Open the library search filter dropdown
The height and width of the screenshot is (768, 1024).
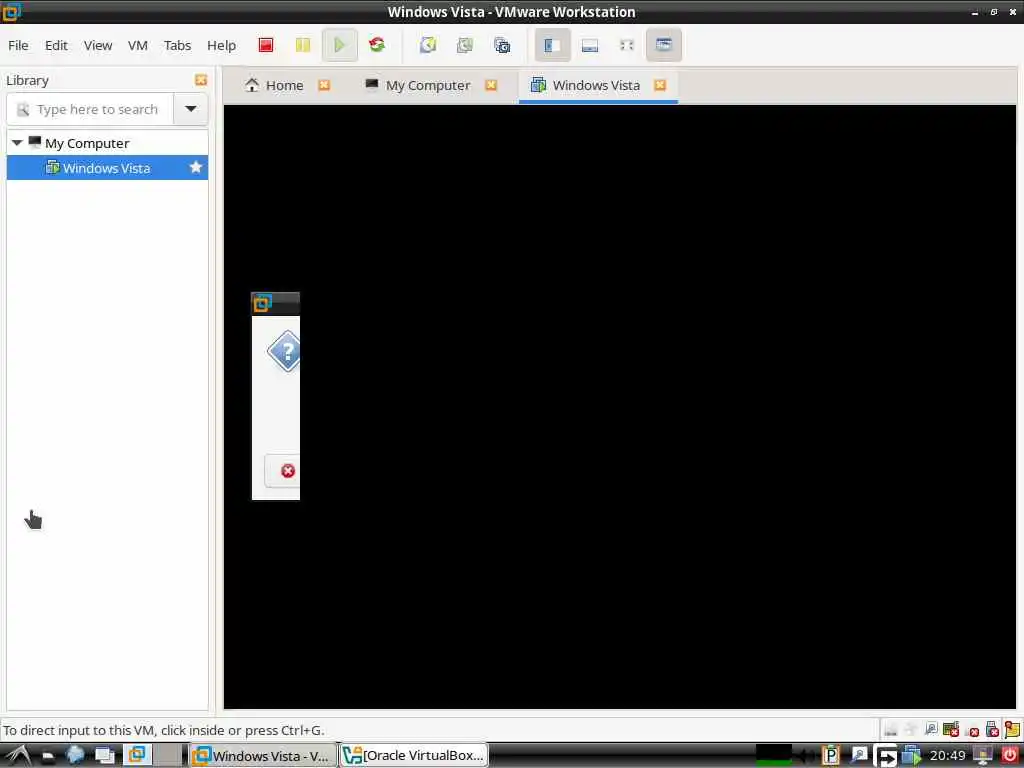191,109
